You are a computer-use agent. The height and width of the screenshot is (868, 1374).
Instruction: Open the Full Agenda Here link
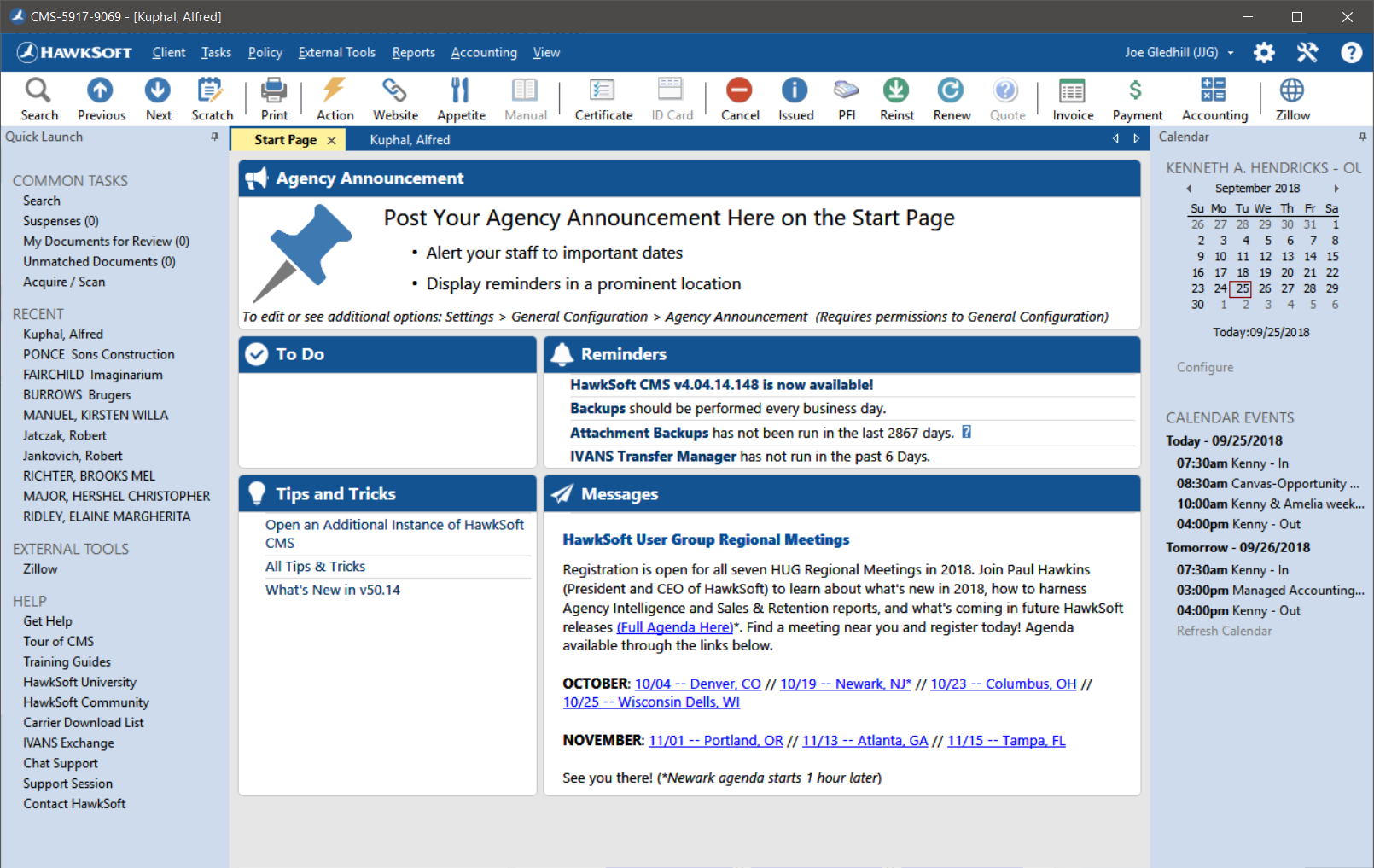click(x=674, y=627)
